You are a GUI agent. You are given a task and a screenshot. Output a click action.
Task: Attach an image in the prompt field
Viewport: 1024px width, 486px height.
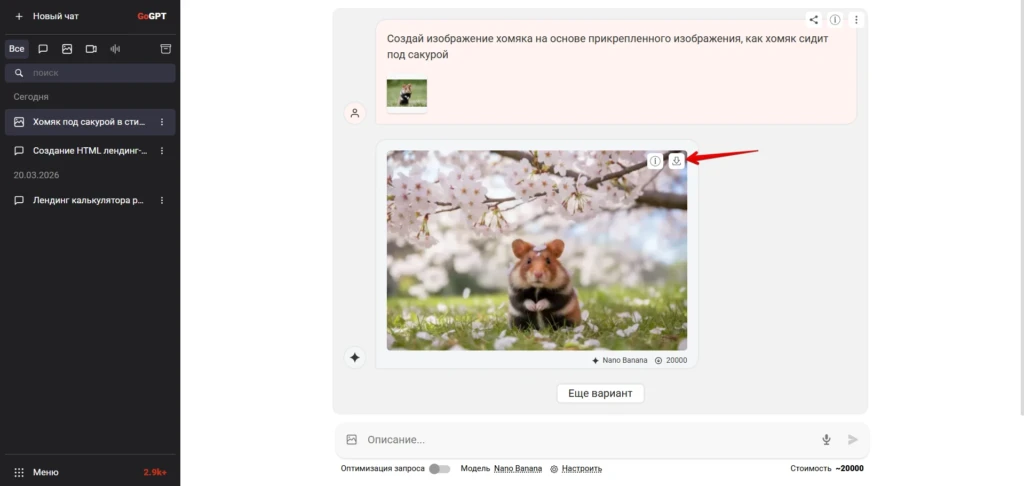pos(351,440)
